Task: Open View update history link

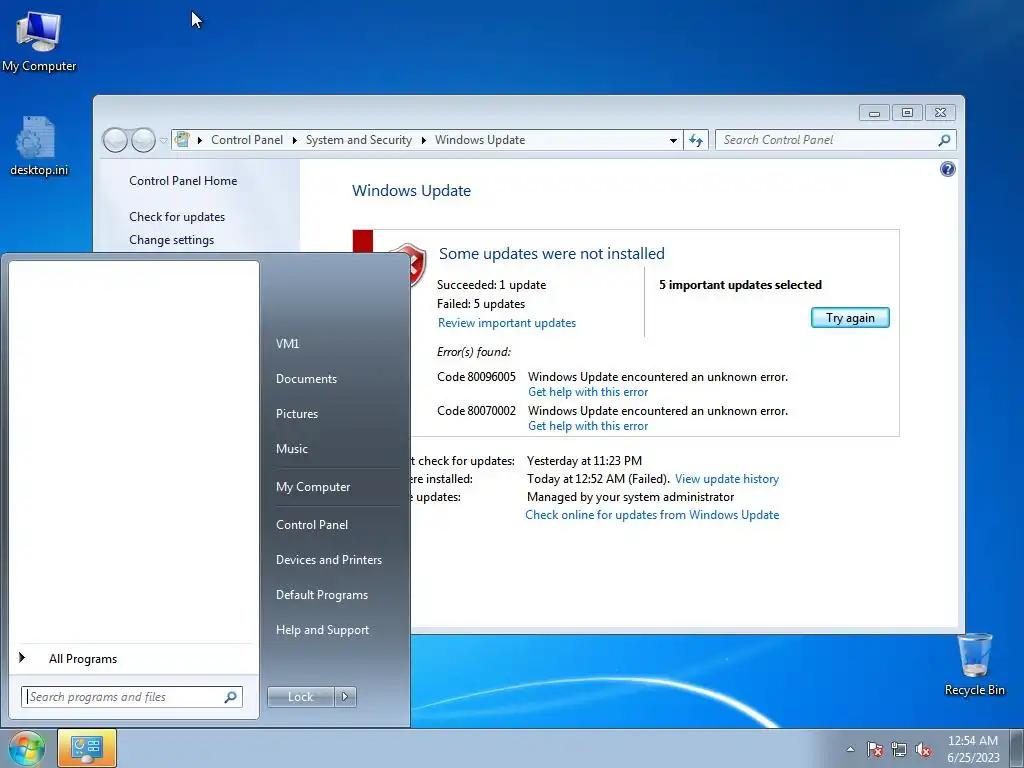Action: pyautogui.click(x=727, y=479)
